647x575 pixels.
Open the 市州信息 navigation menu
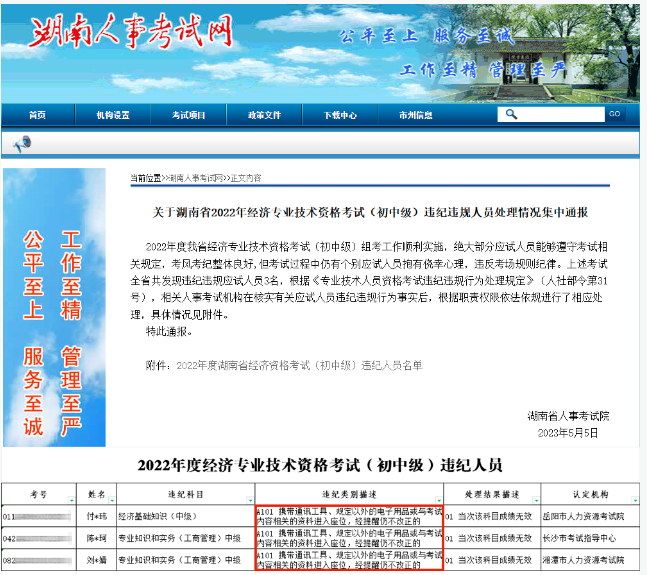(x=415, y=115)
